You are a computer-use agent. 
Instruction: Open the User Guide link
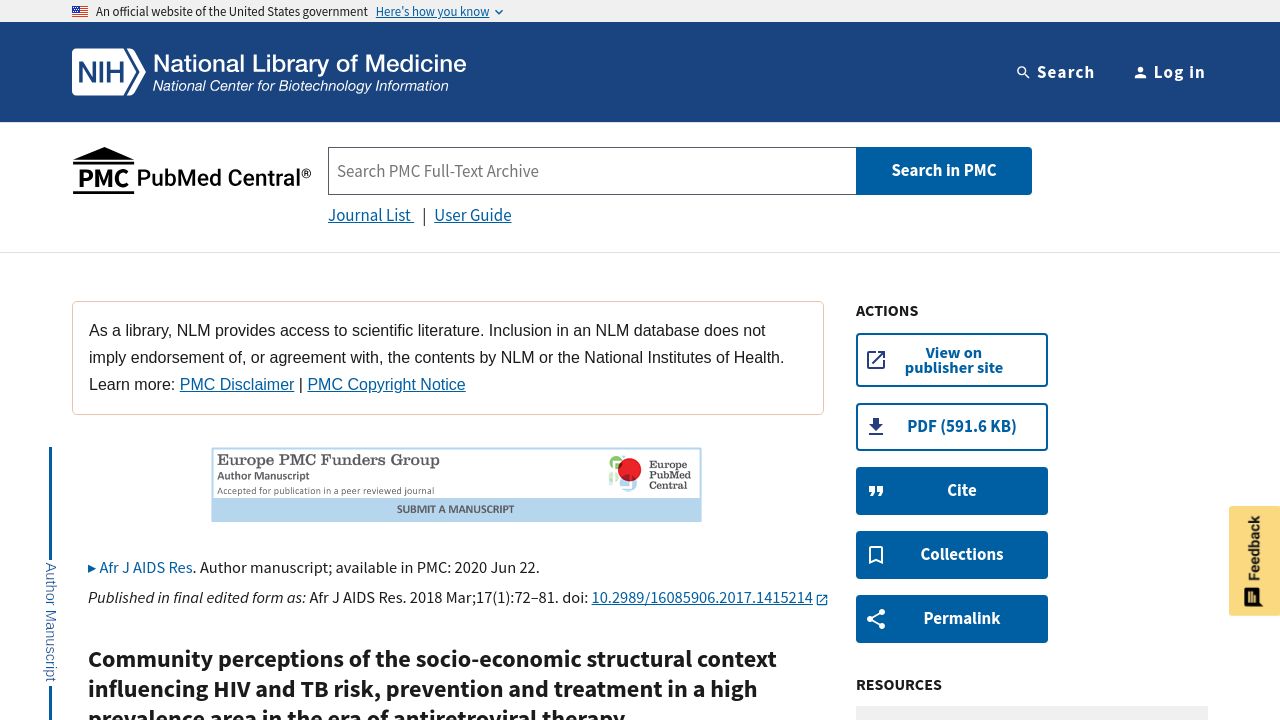click(x=473, y=215)
